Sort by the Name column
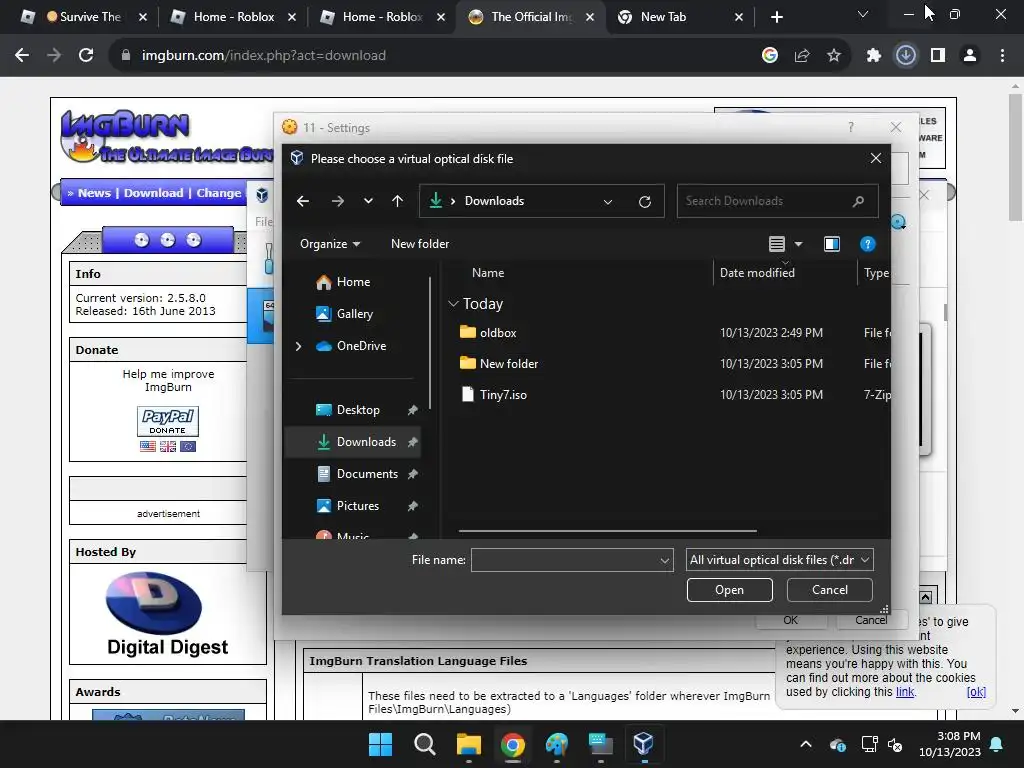 488,273
